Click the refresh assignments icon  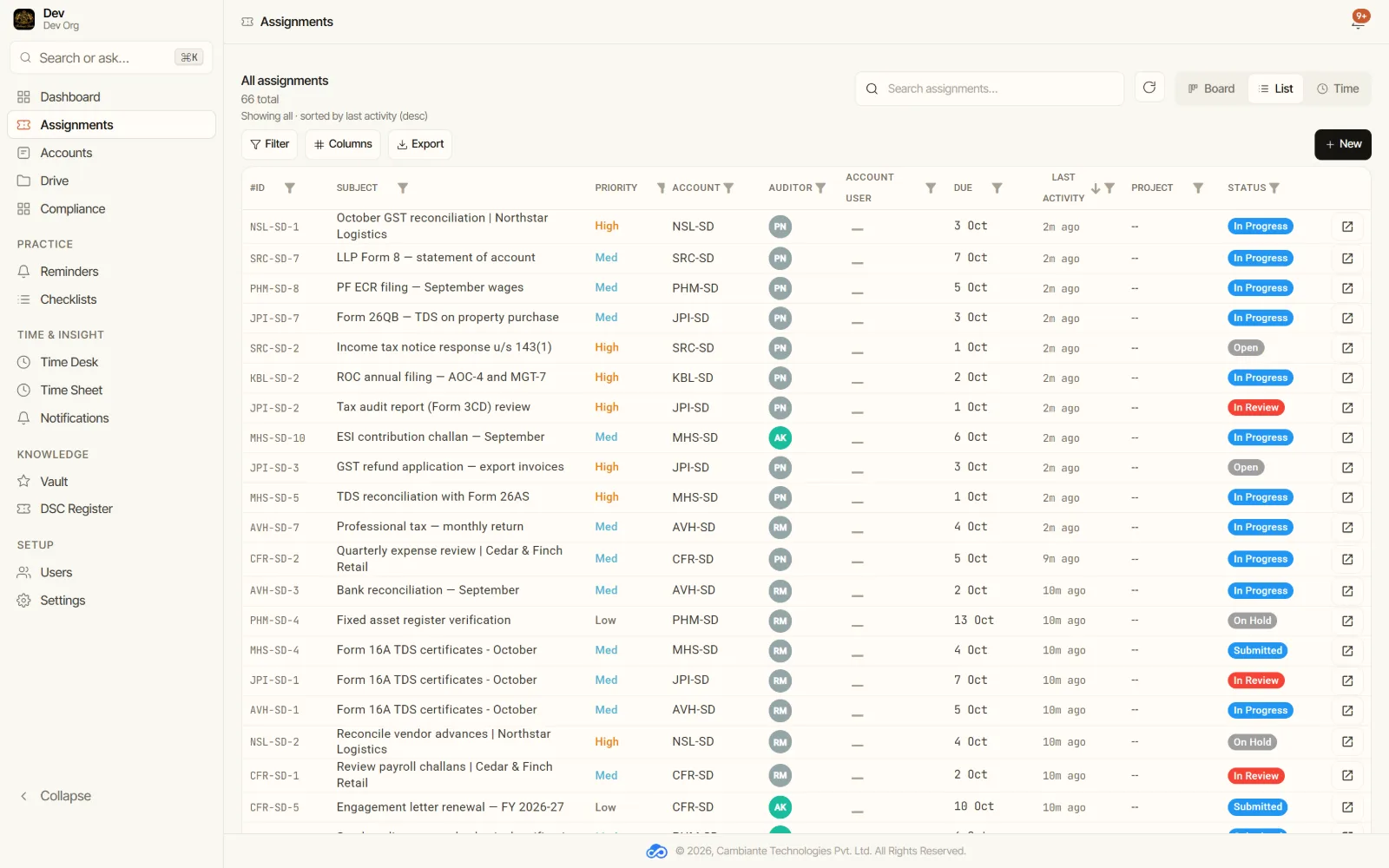click(x=1149, y=88)
